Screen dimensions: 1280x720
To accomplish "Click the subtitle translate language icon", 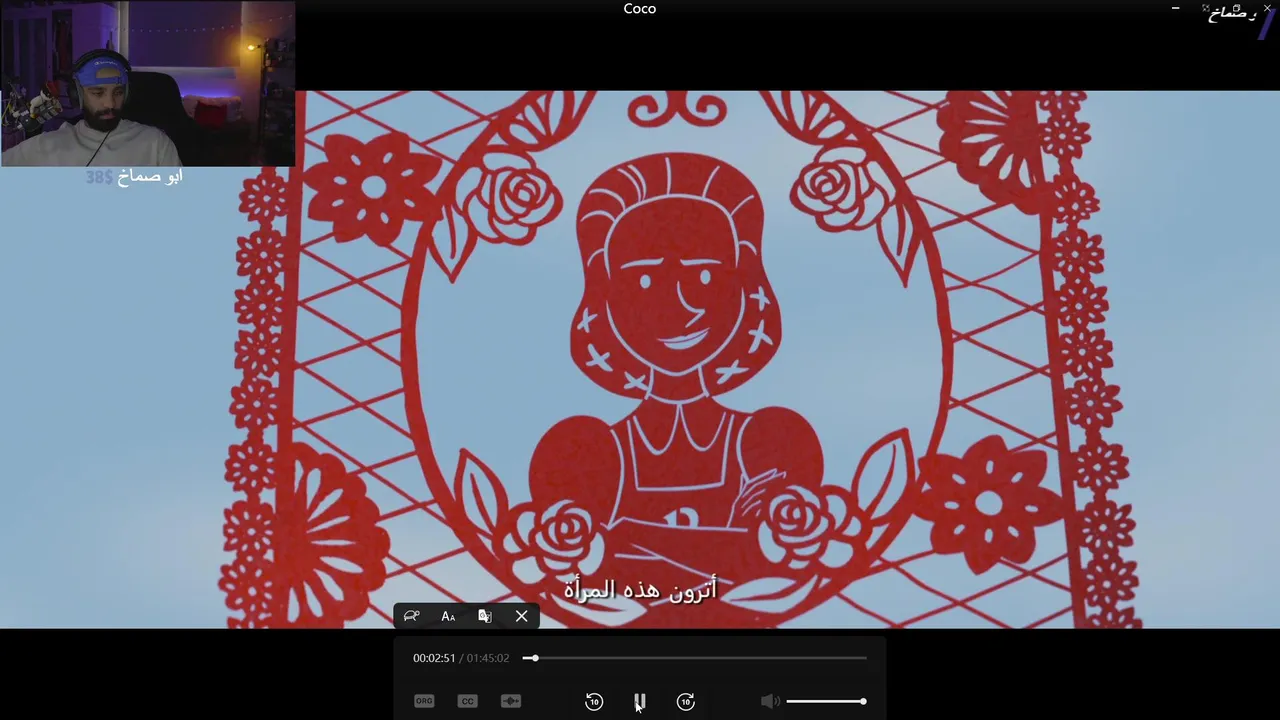I will (x=485, y=616).
